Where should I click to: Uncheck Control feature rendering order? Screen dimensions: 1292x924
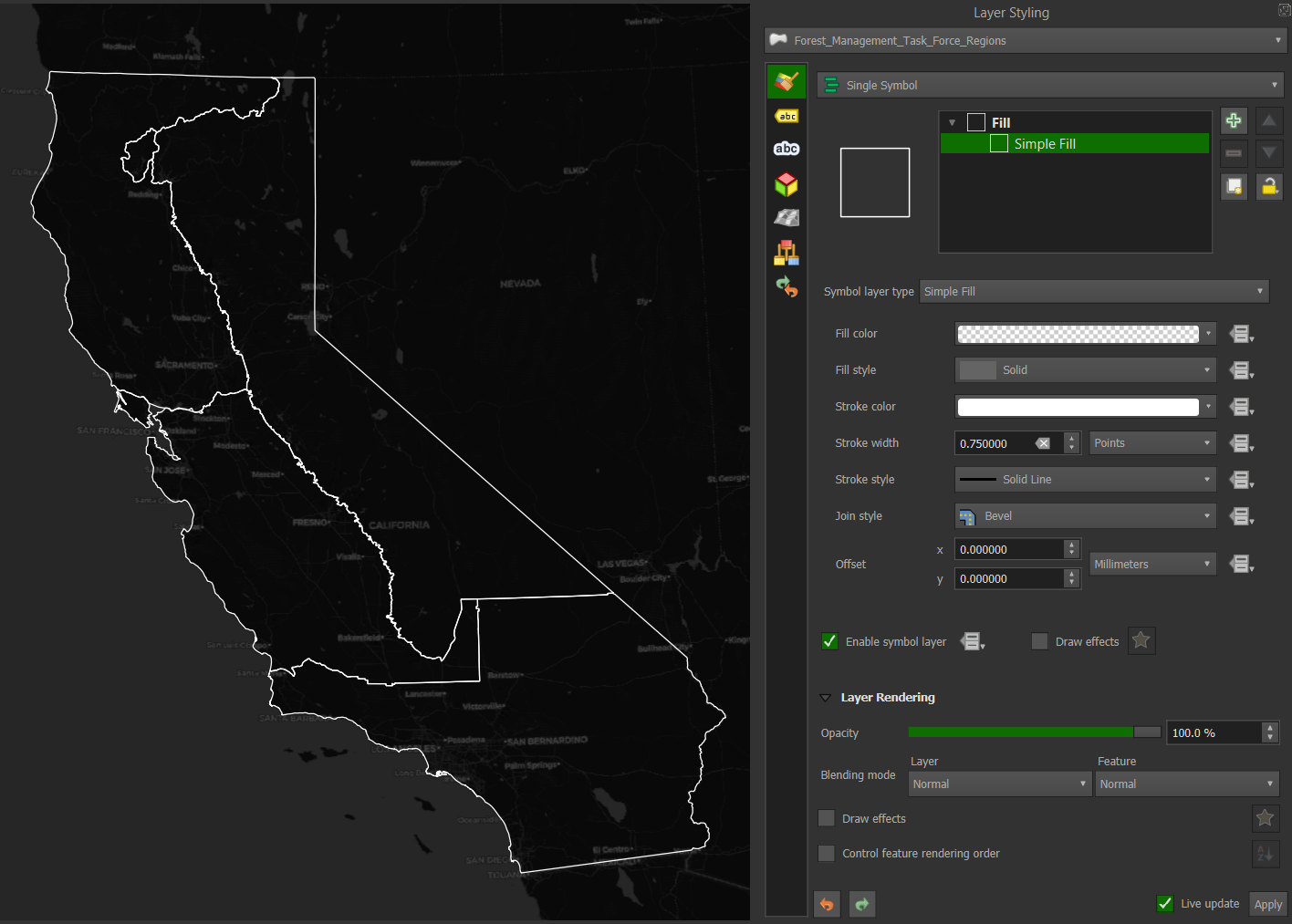coord(826,853)
